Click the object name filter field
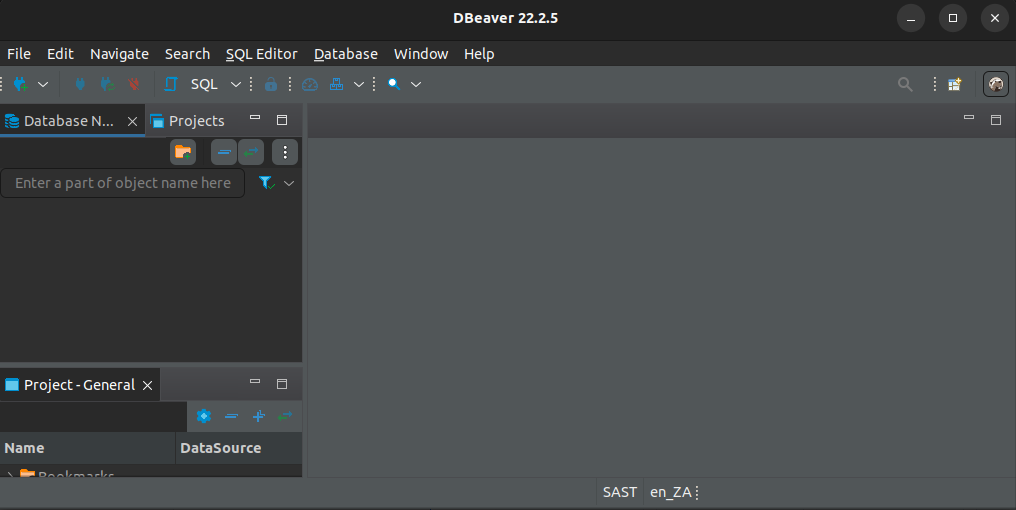Screen dimensions: 1016x510 pyautogui.click(x=122, y=183)
